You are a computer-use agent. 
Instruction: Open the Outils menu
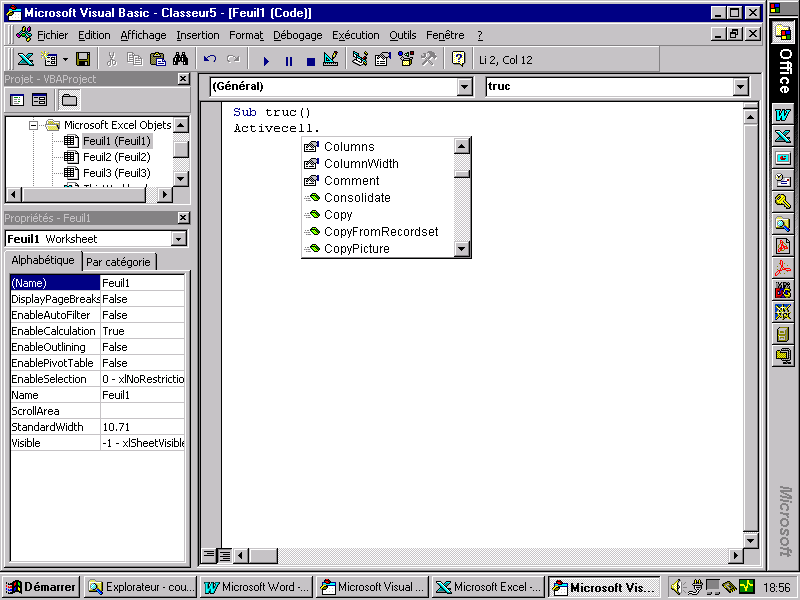(403, 35)
